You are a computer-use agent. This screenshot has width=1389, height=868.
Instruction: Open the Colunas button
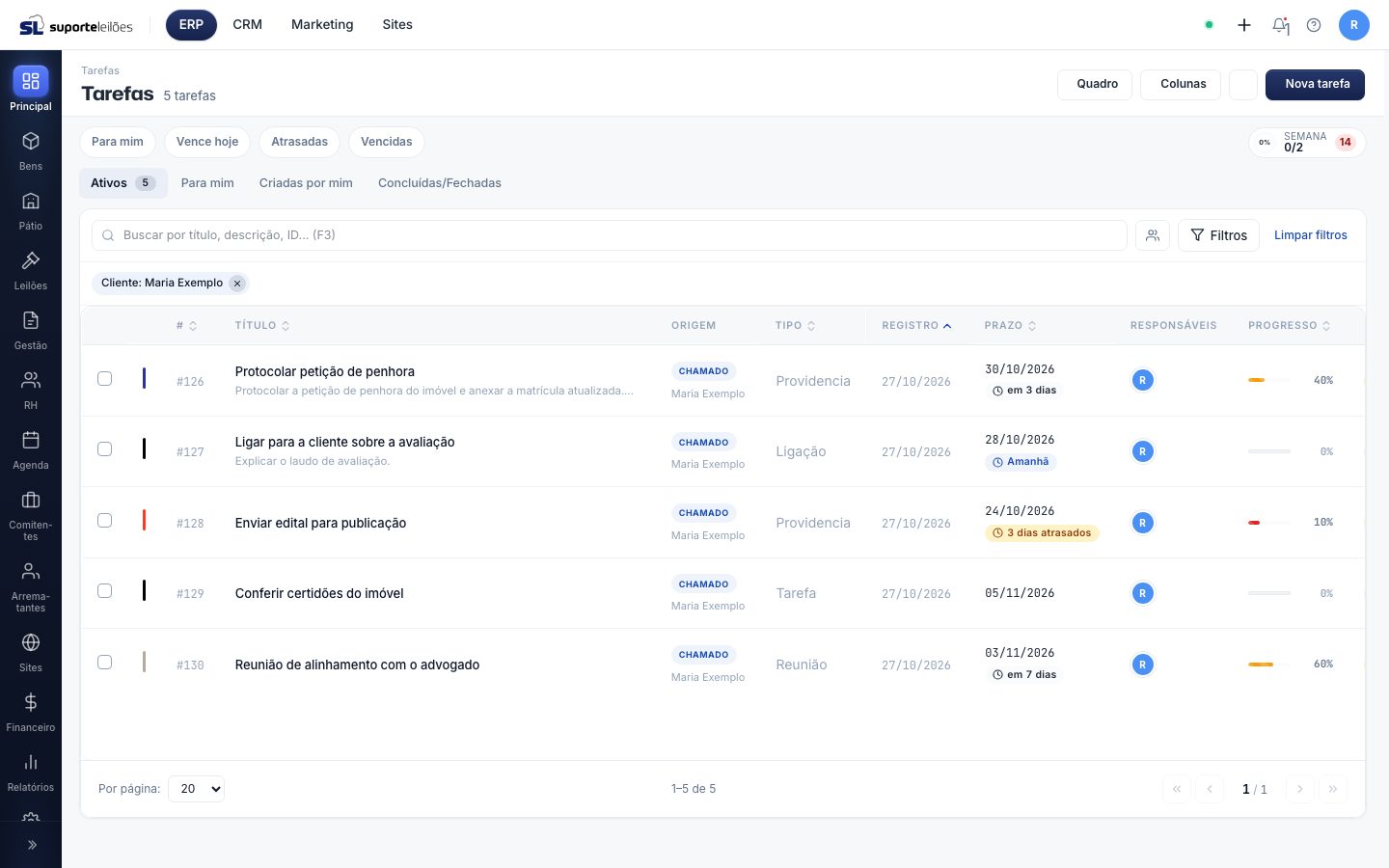point(1181,84)
